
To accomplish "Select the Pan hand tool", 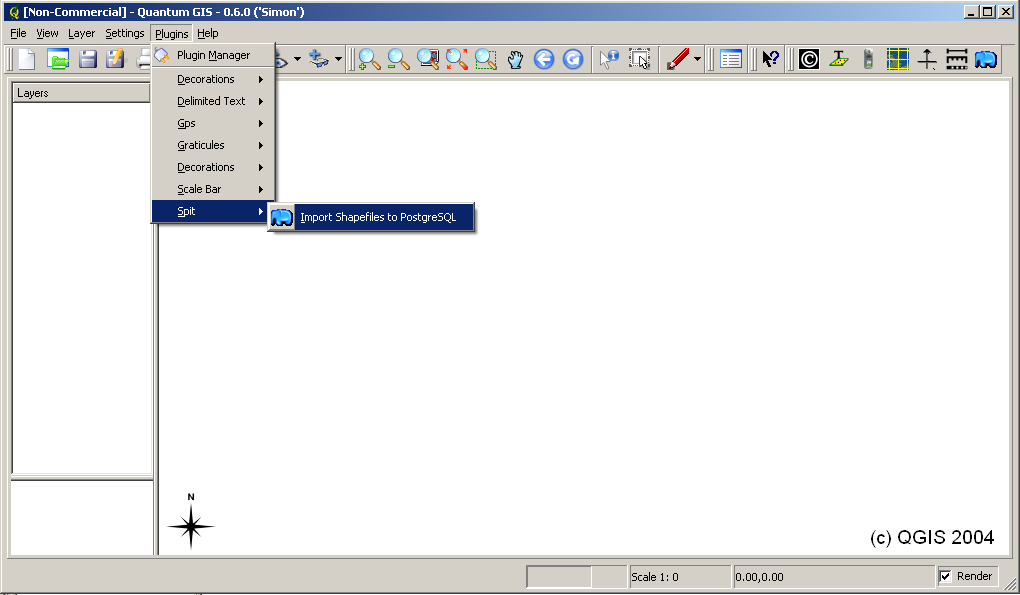I will tap(515, 59).
